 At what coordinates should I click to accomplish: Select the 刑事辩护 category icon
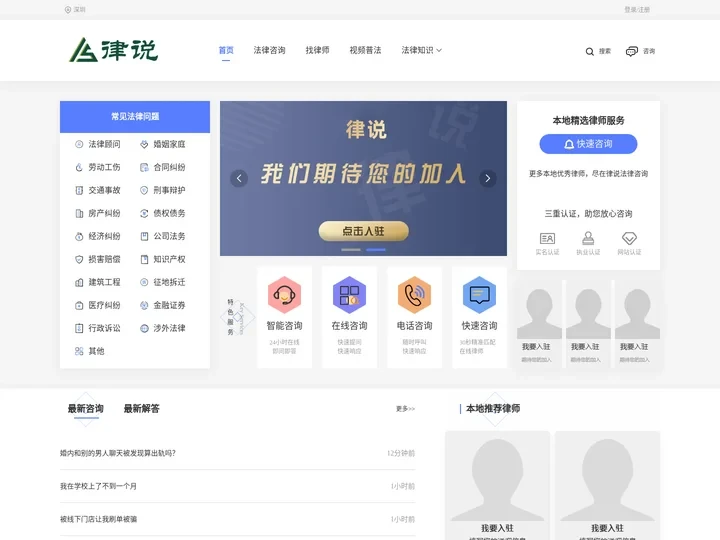pyautogui.click(x=144, y=190)
